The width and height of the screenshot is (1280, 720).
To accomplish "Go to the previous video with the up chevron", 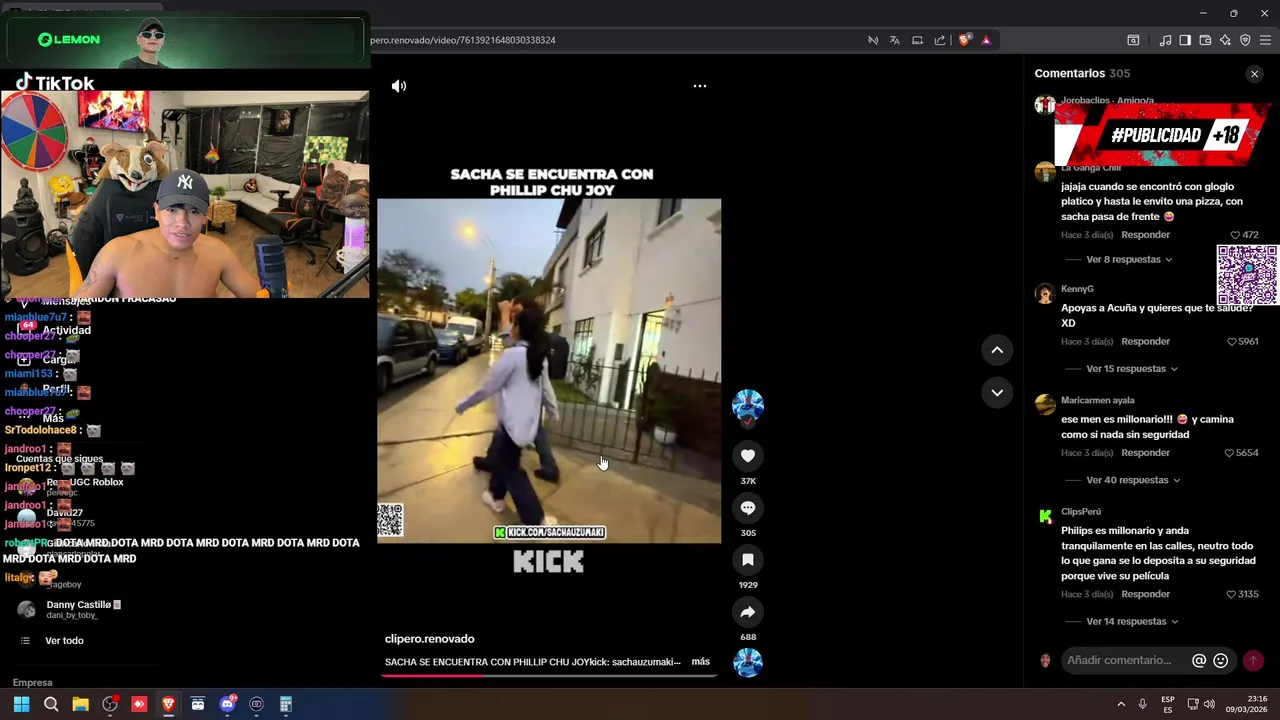I will click(997, 350).
